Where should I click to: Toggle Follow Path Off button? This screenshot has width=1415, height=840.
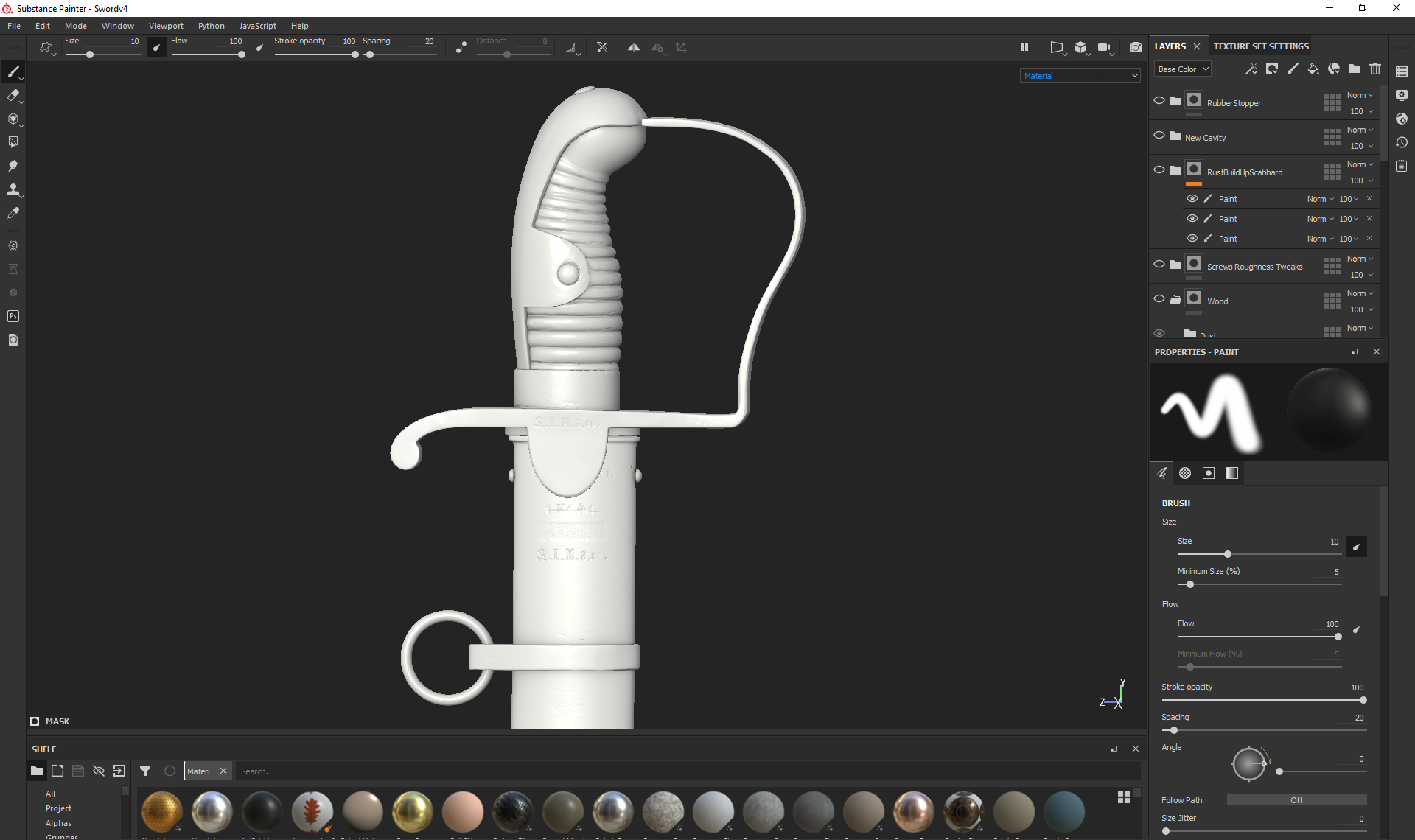click(1296, 800)
